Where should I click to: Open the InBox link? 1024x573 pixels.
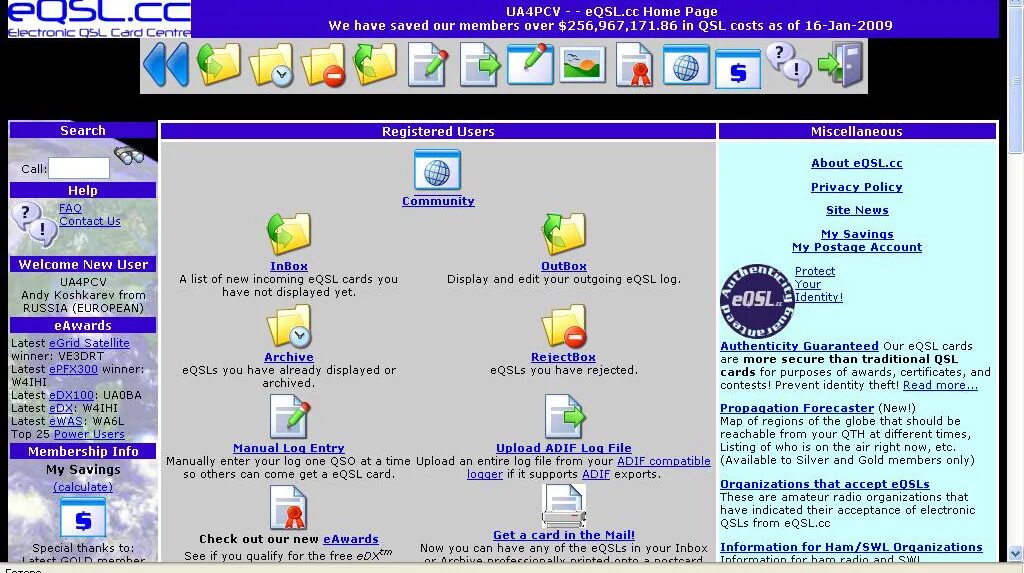[289, 266]
